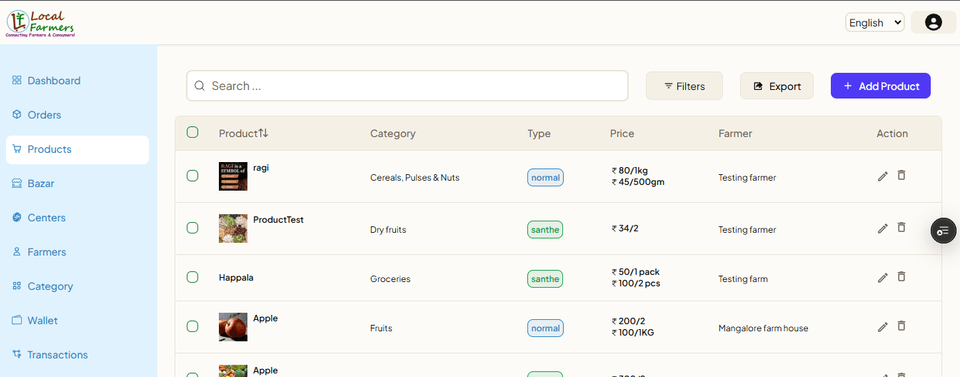Image resolution: width=960 pixels, height=377 pixels.
Task: Click the '₹ 100/2 pcs' price text
Action: (636, 283)
